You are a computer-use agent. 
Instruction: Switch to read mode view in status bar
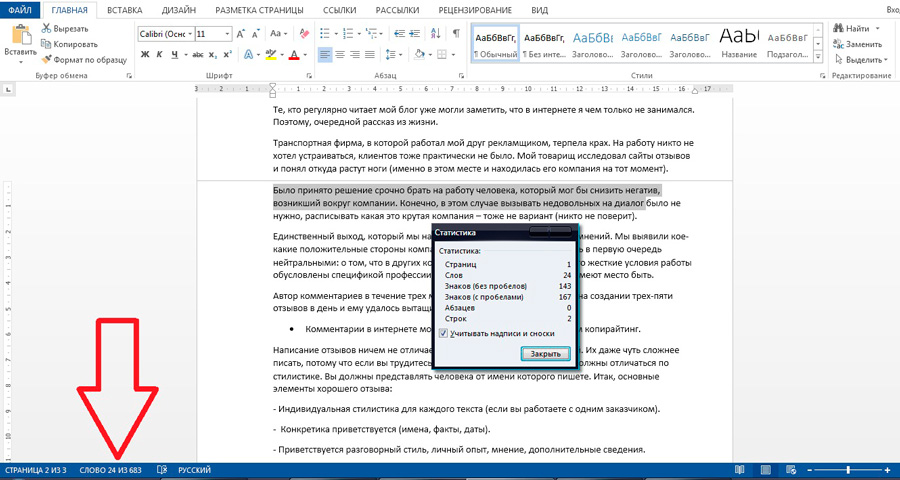(x=740, y=471)
